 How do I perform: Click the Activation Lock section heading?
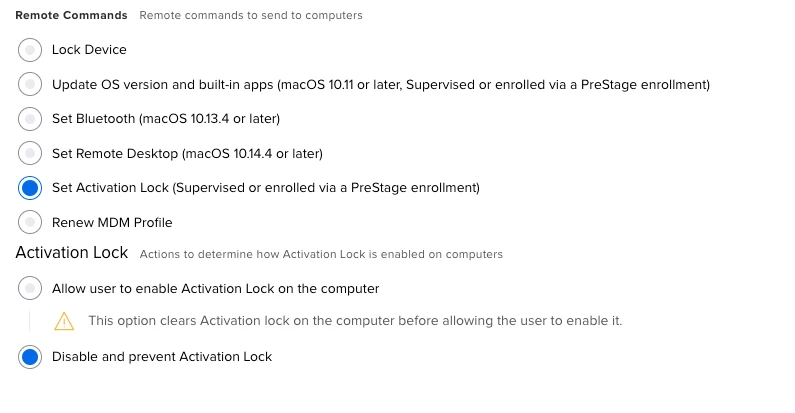click(x=71, y=252)
